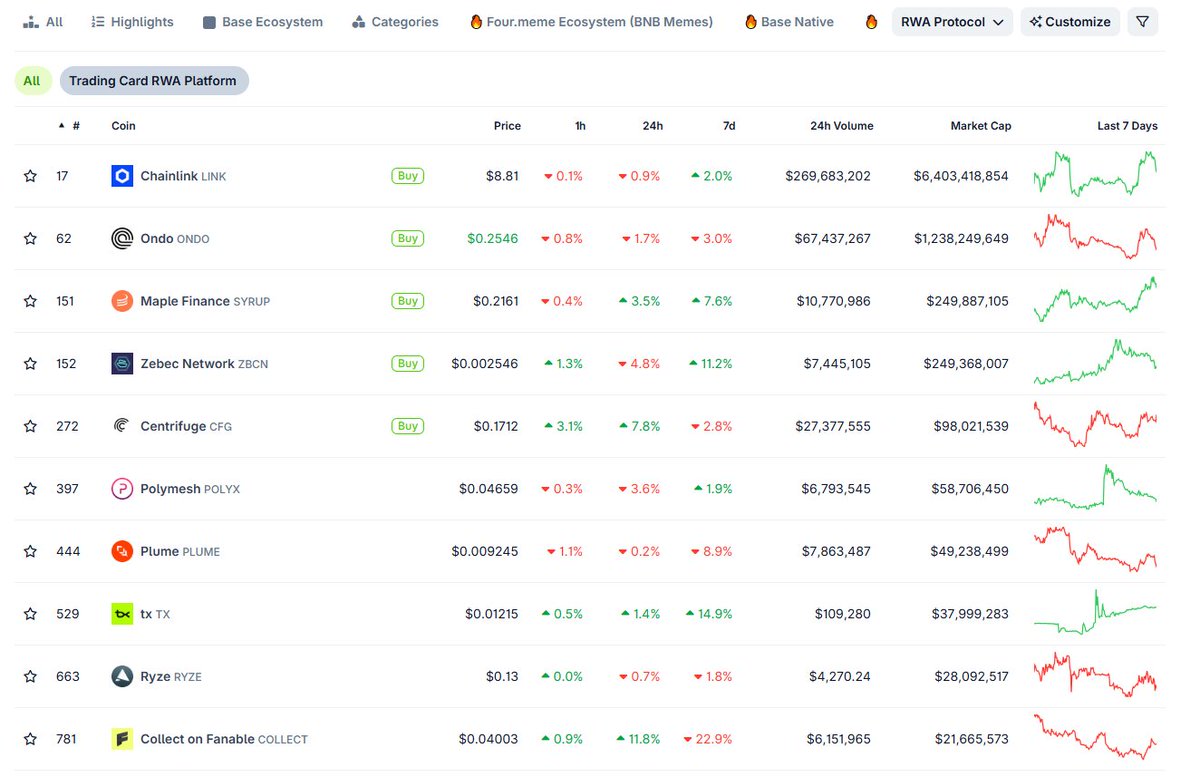1200x777 pixels.
Task: Select the green All filter chip
Action: click(32, 81)
